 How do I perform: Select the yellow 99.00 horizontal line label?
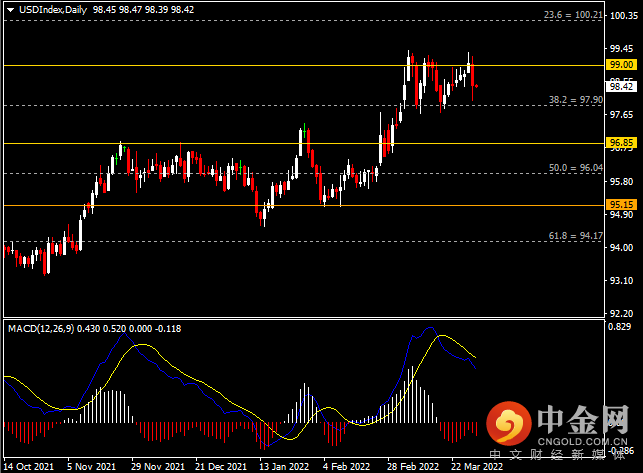tap(621, 65)
